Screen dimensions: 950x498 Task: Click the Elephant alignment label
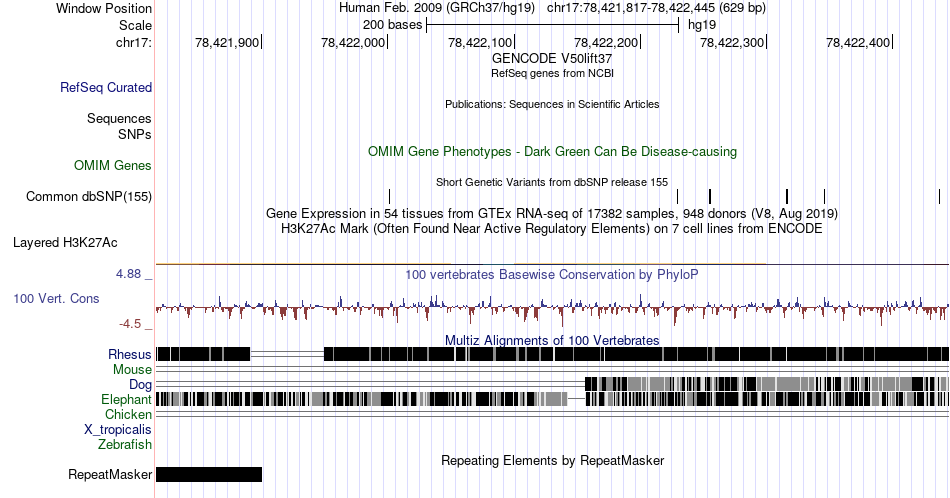[127, 399]
